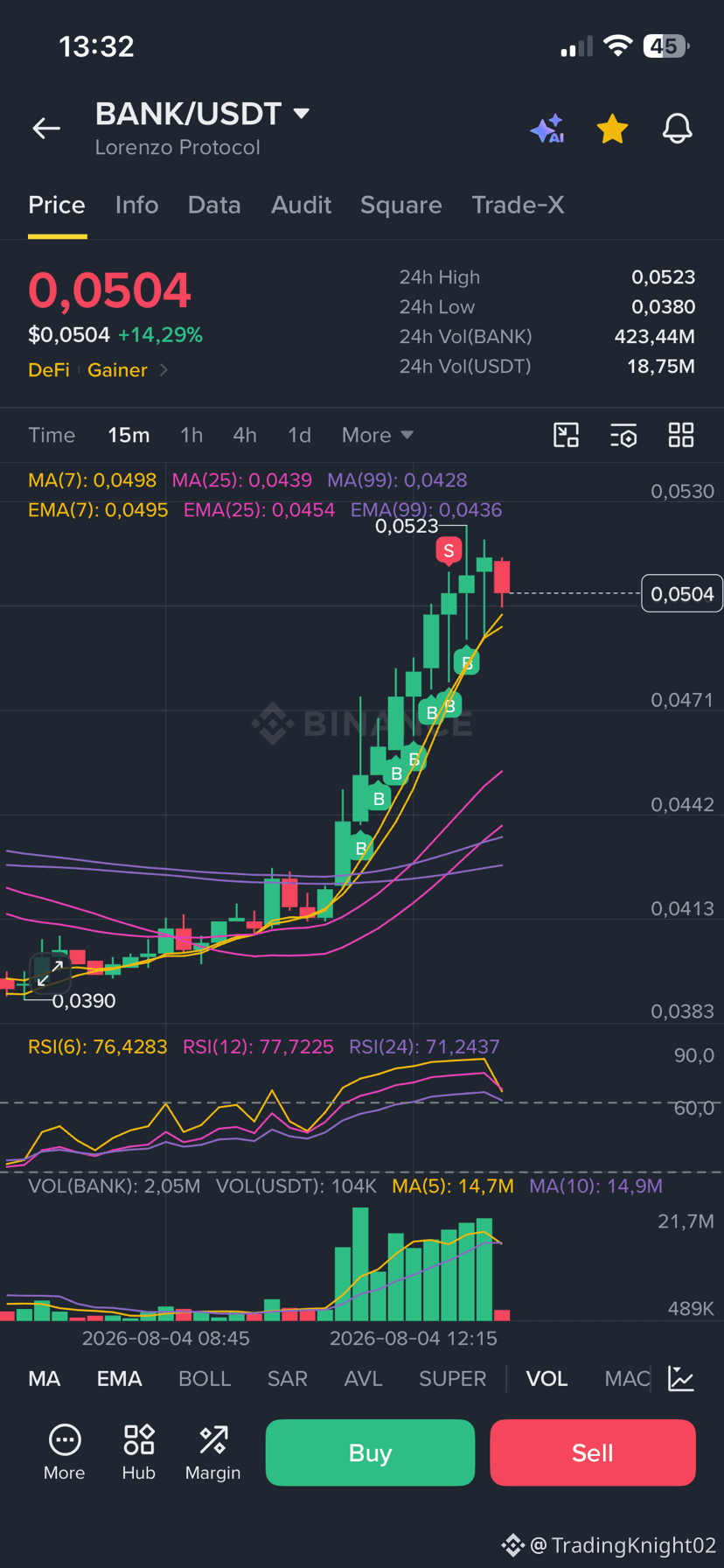Image resolution: width=724 pixels, height=1568 pixels.
Task: Tap the +14,29% change figure
Action: [x=161, y=335]
